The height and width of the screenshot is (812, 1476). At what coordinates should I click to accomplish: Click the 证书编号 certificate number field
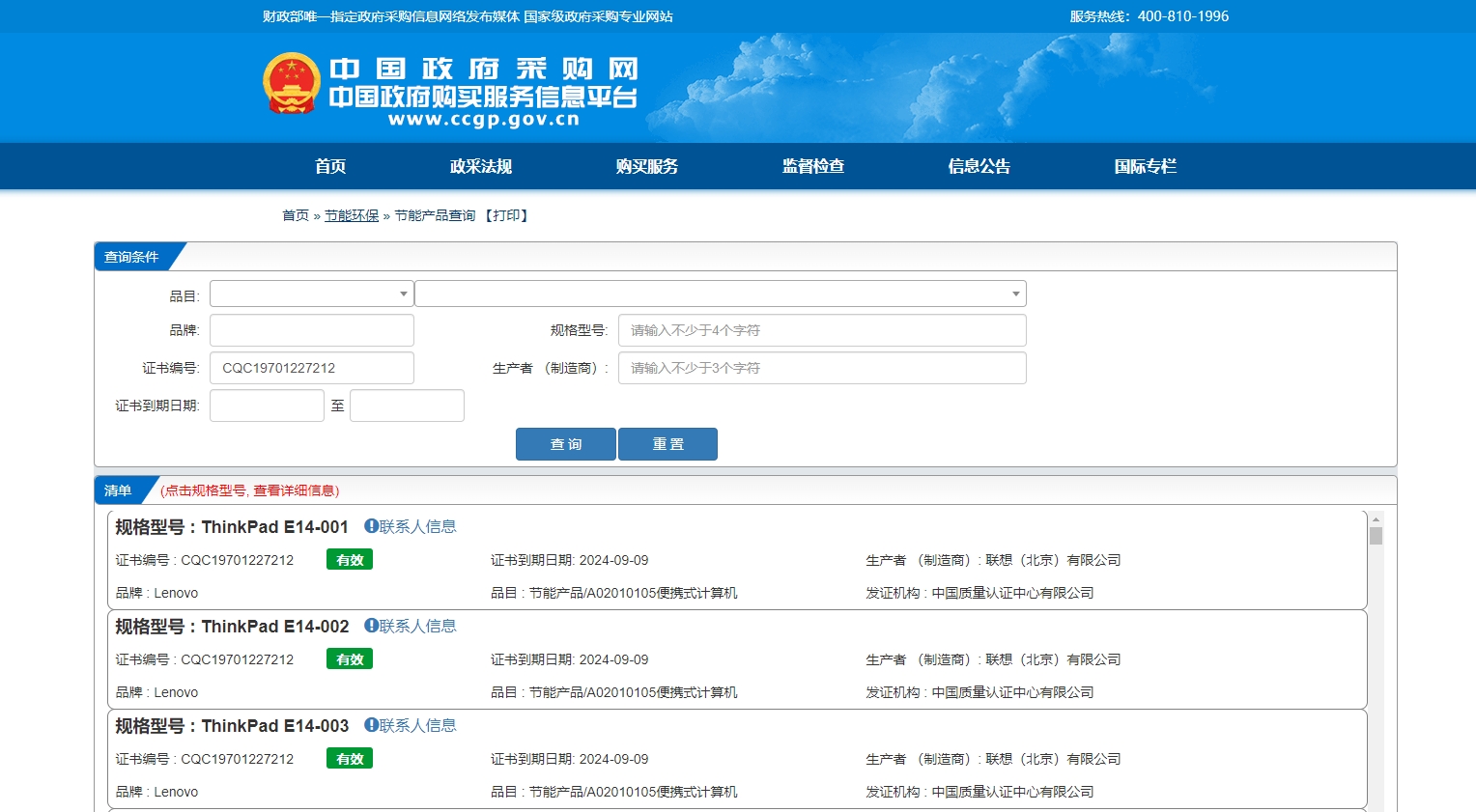(312, 368)
